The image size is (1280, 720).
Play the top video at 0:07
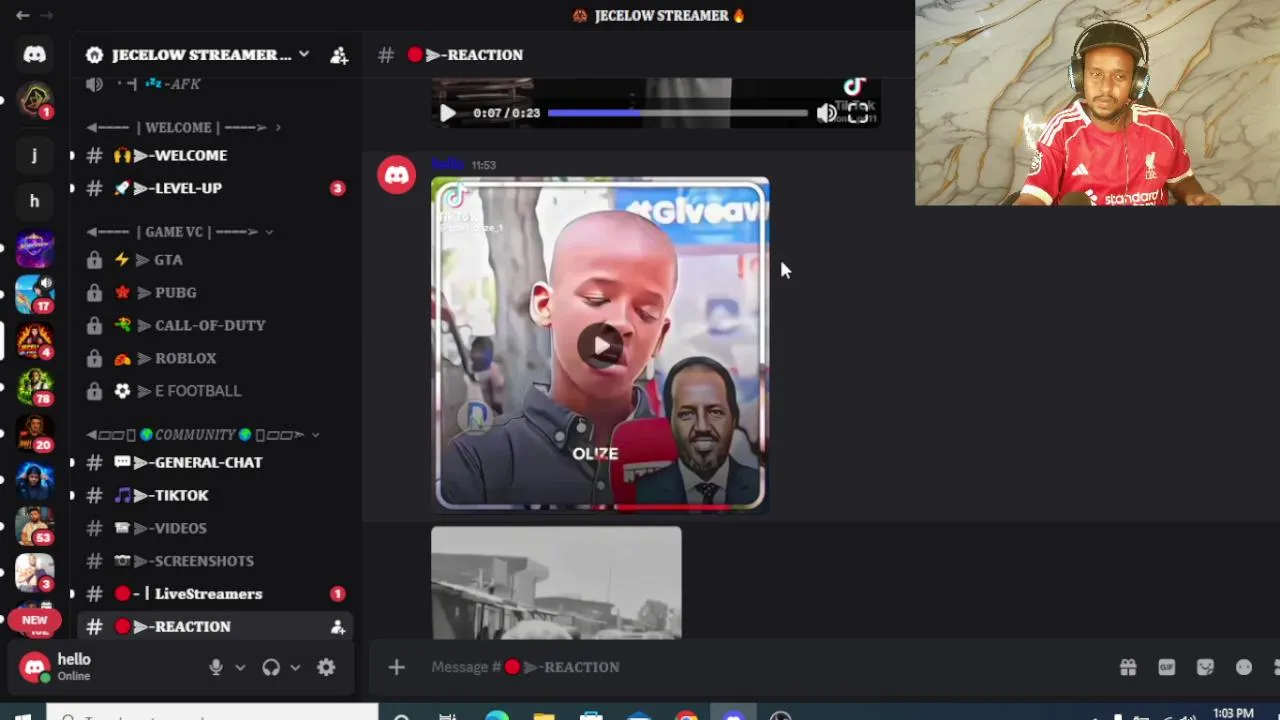pyautogui.click(x=447, y=113)
